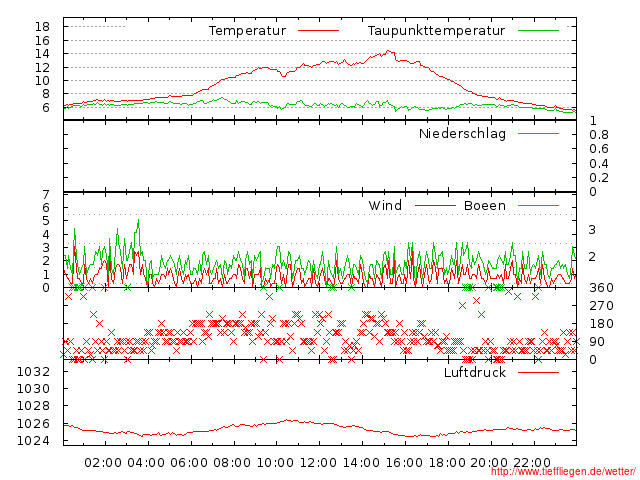
Task: Click the 10 temperature axis label
Action: click(42, 81)
